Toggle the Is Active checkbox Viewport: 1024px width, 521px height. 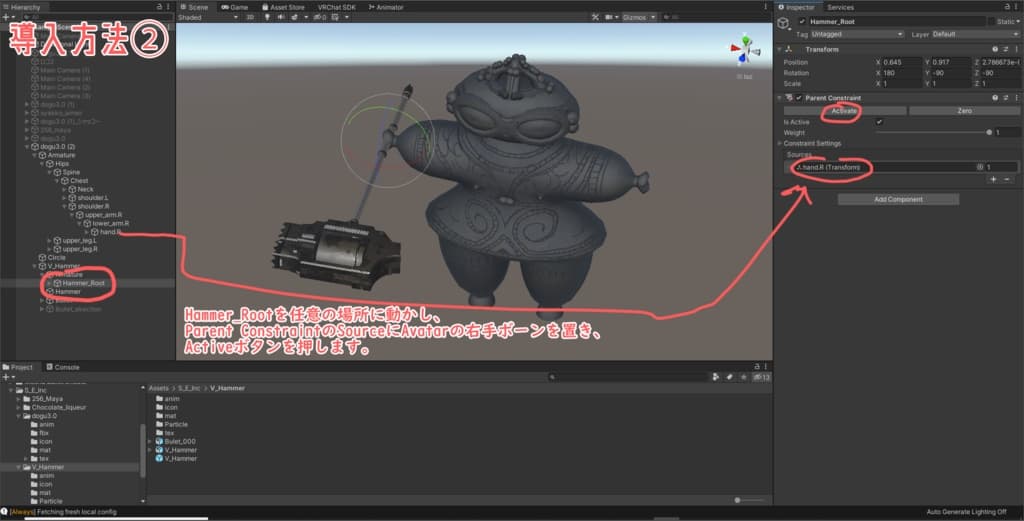pyautogui.click(x=879, y=122)
